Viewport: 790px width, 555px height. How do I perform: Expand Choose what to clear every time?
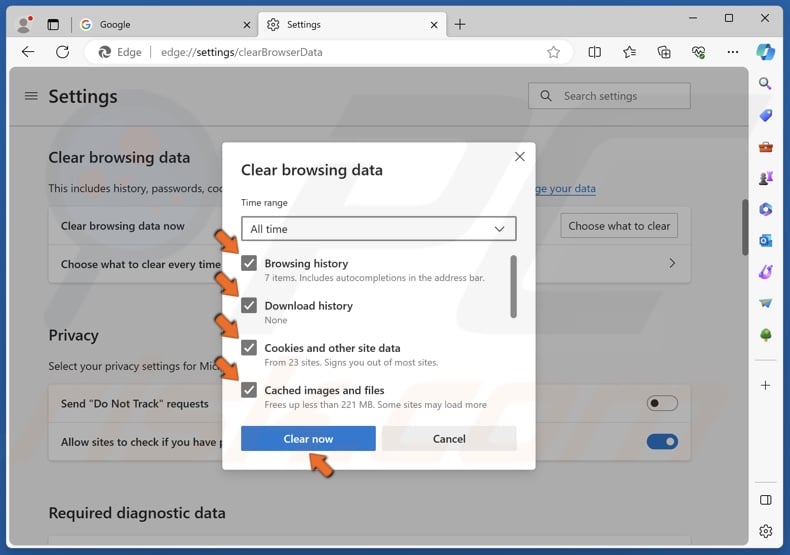click(x=672, y=263)
